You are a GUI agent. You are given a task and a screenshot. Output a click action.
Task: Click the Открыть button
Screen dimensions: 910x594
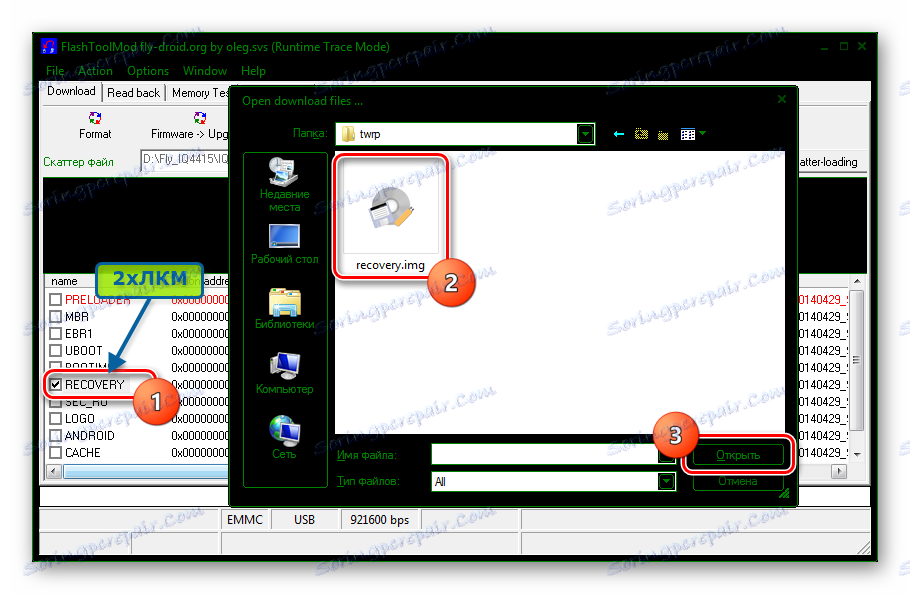pos(738,453)
